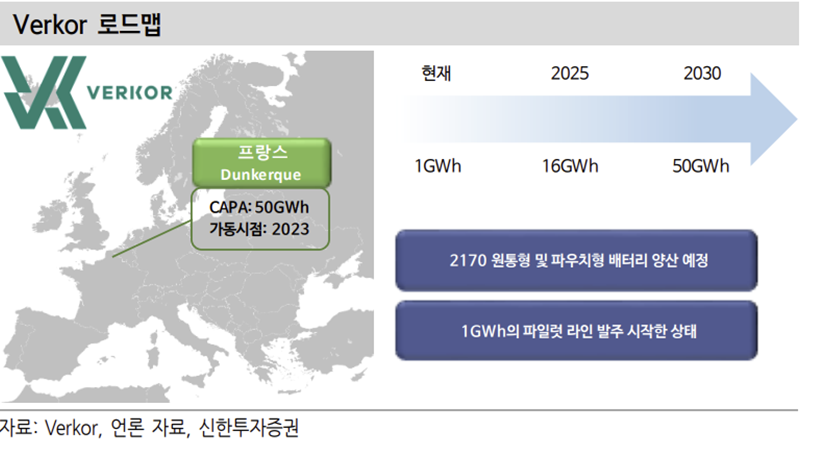The width and height of the screenshot is (822, 453).
Task: Select the 1GWh의 파일럿 라인 발주 box
Action: 577,331
